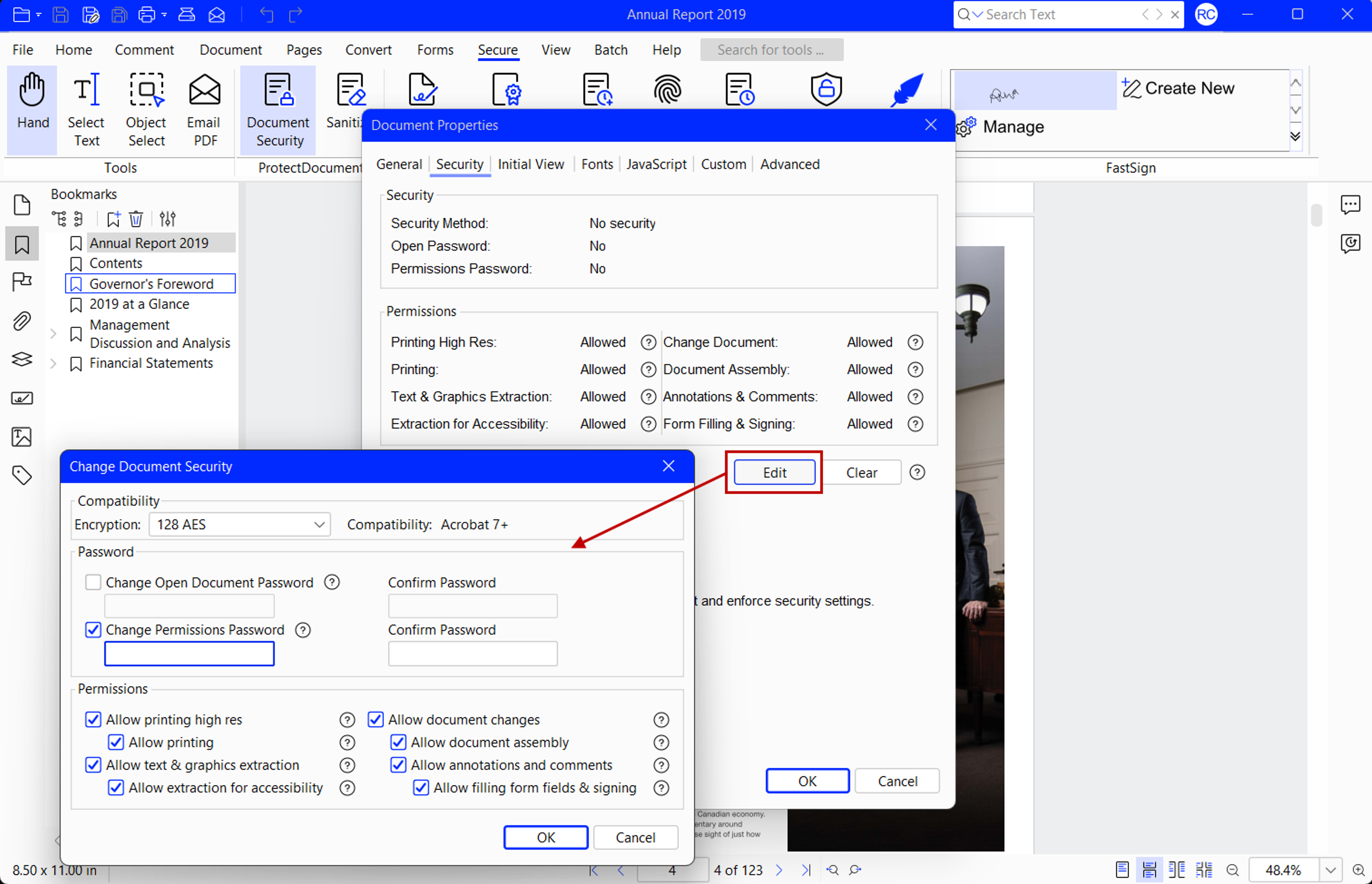
Task: Click the undo arrow in the title bar
Action: [x=266, y=14]
